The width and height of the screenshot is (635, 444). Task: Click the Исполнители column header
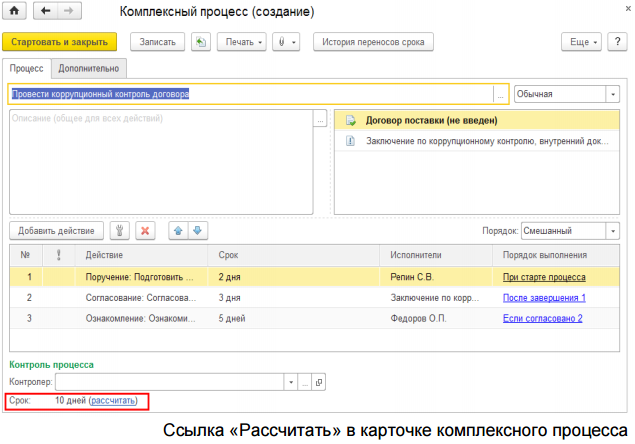(436, 255)
